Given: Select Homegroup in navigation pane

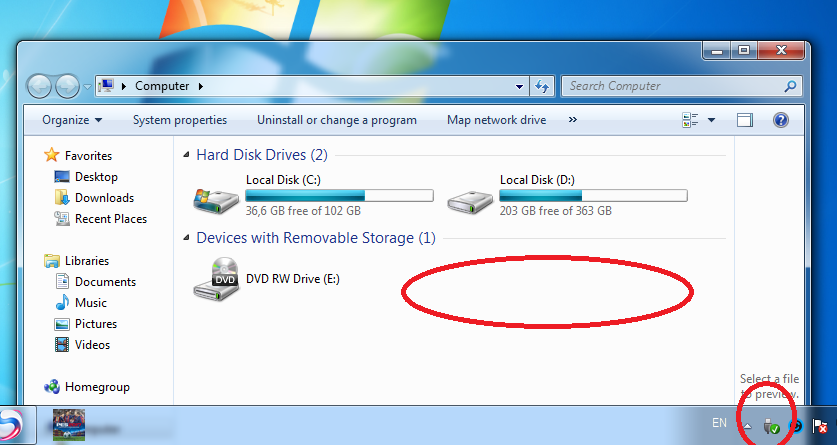Looking at the screenshot, I should point(97,387).
